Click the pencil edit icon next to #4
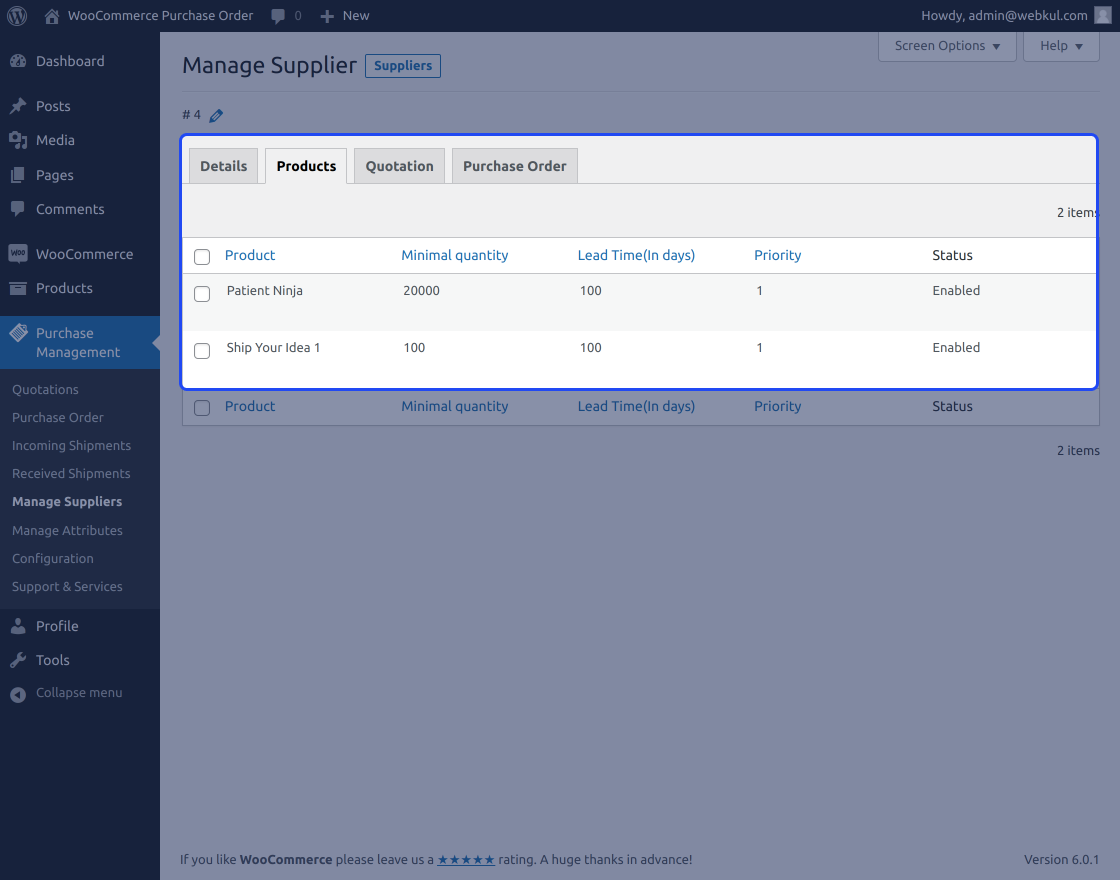Viewport: 1120px width, 880px height. tap(217, 115)
